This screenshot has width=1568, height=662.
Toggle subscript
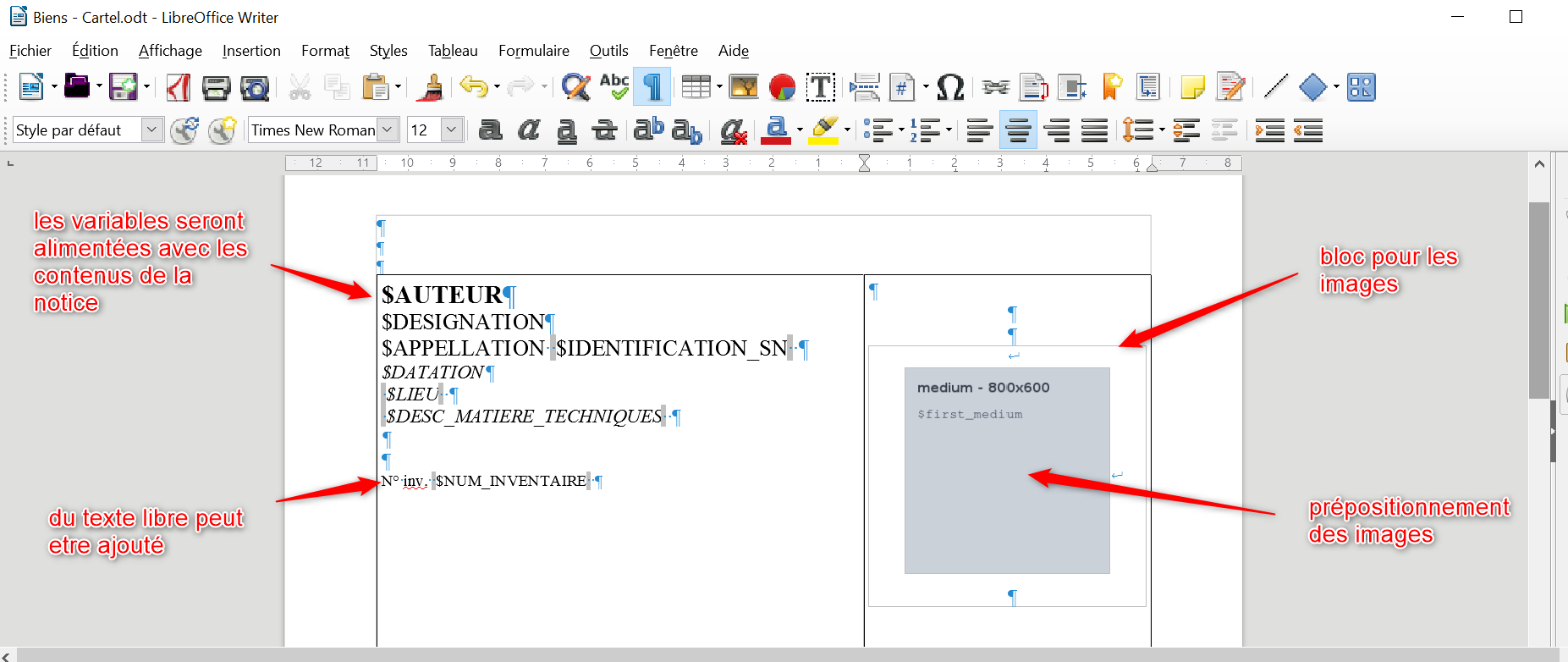point(687,130)
